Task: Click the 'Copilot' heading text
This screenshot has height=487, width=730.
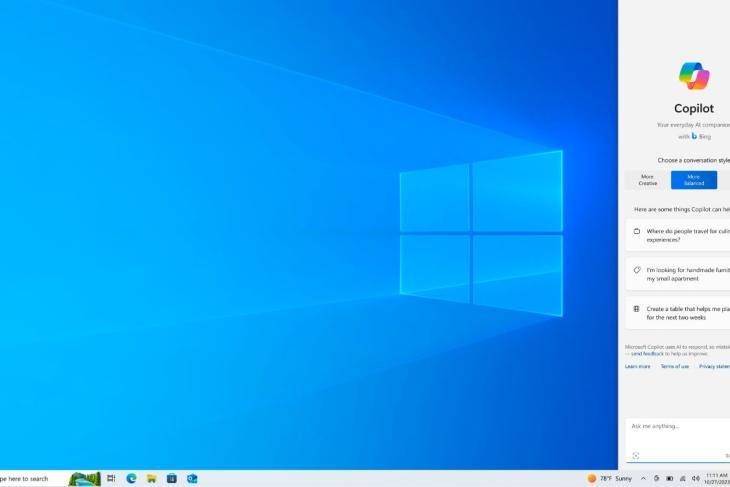Action: (694, 108)
